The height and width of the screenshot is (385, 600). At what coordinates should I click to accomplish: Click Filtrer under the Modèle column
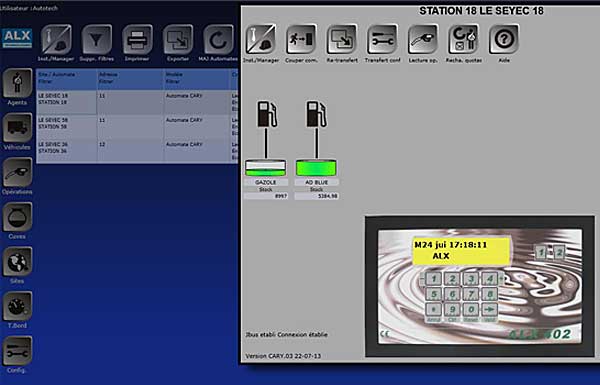coord(173,81)
